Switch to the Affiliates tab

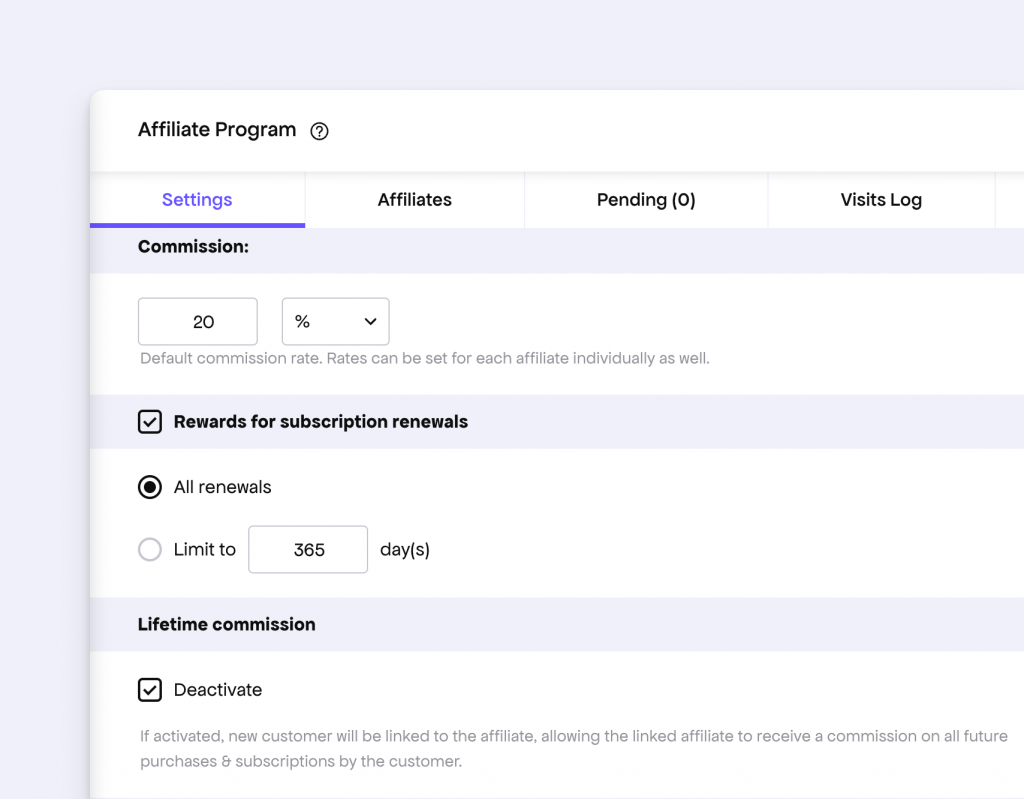point(414,199)
